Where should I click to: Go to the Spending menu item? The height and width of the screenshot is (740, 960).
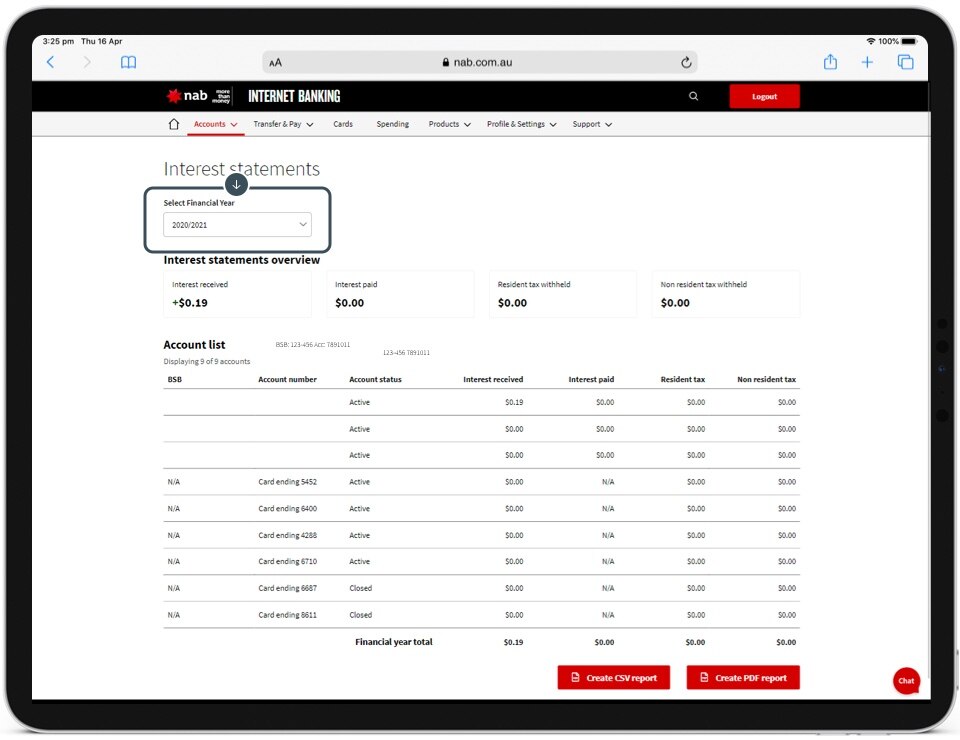click(392, 125)
